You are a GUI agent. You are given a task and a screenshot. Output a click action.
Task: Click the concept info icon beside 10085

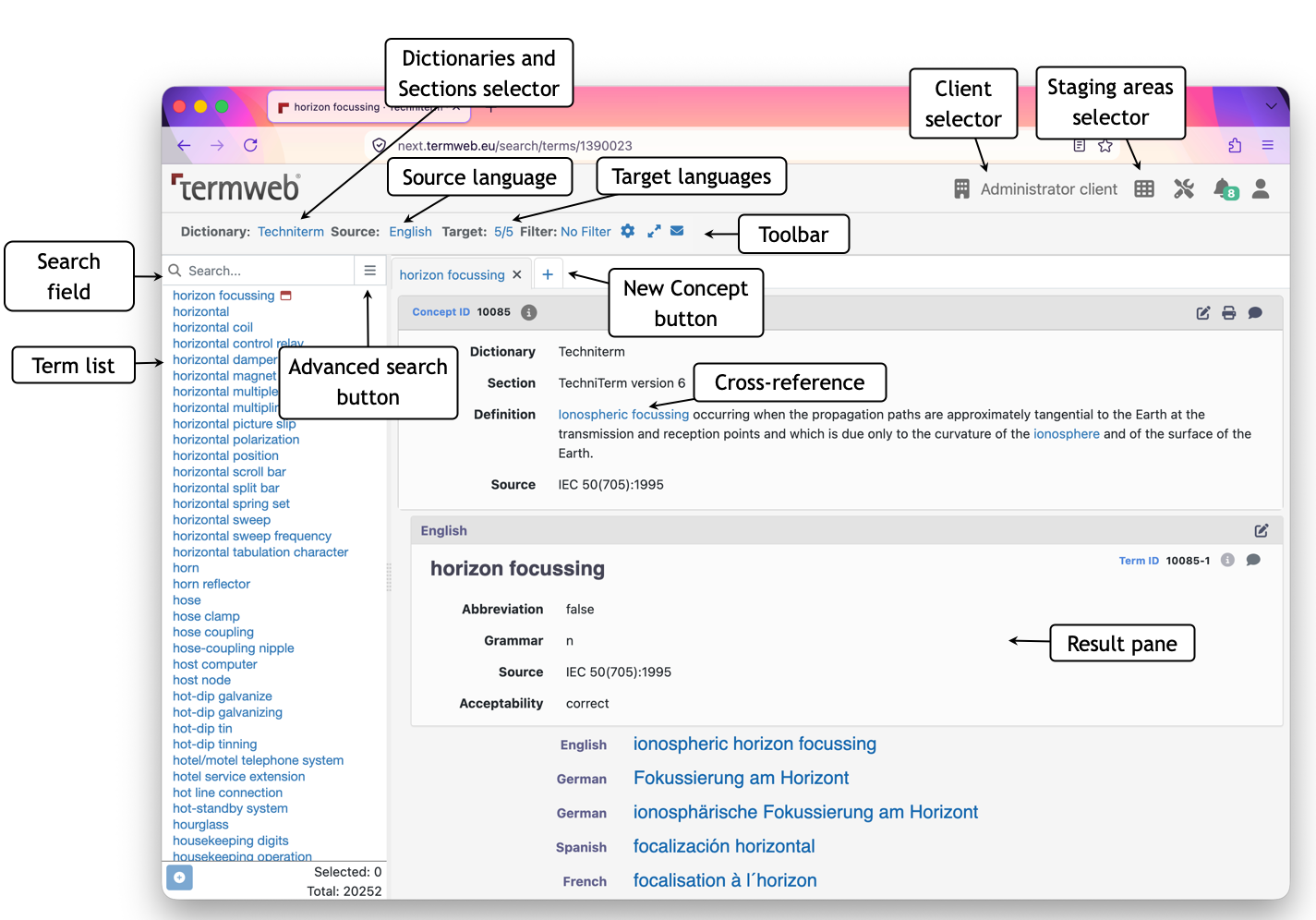point(529,312)
